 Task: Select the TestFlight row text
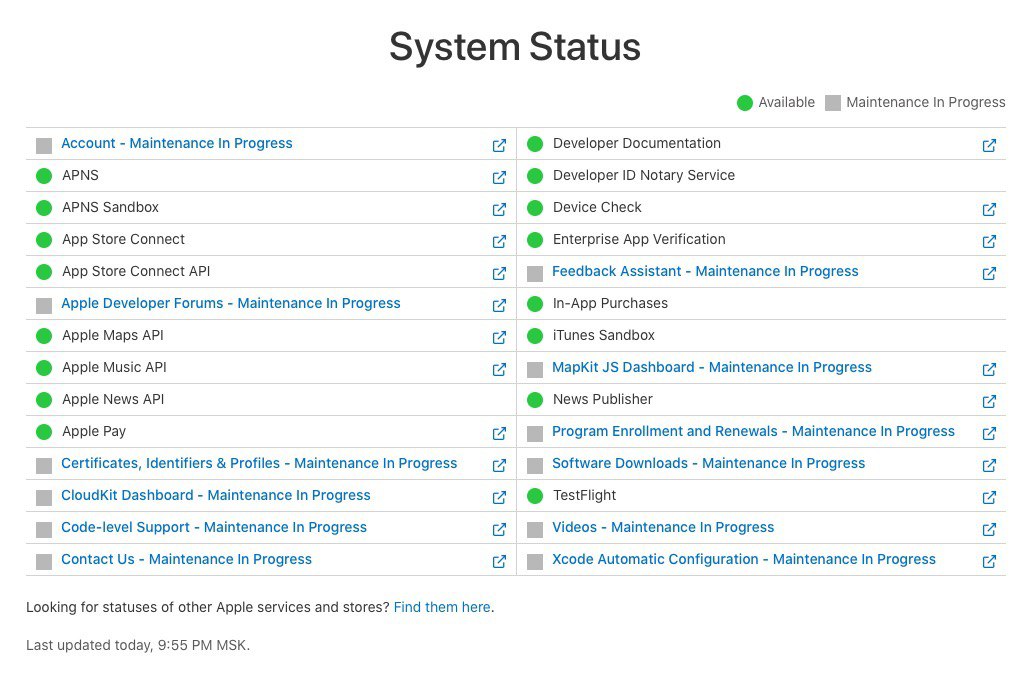pos(584,495)
